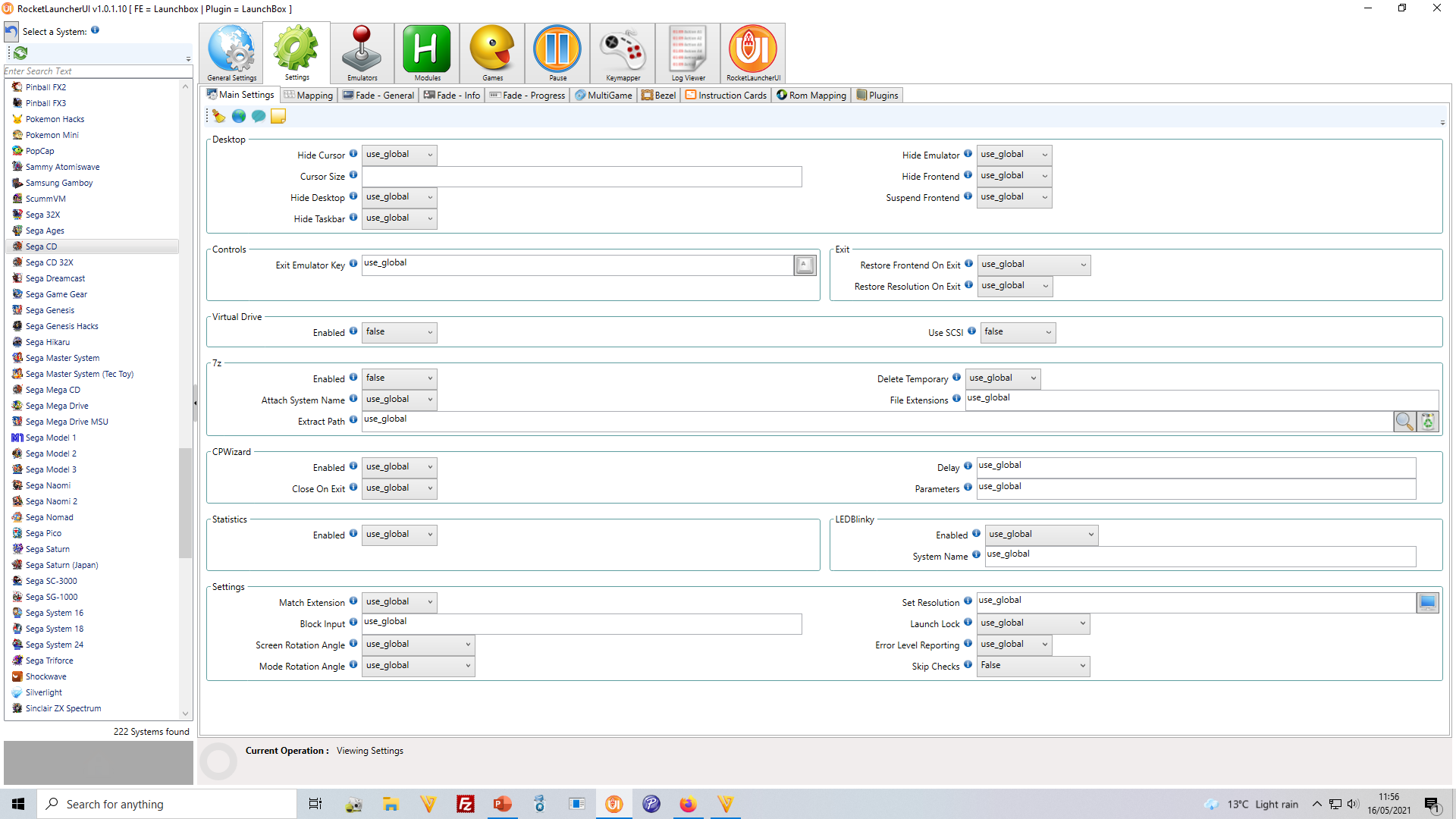Open the Hide Cursor dropdown
Viewport: 1456px width, 819px height.
399,155
